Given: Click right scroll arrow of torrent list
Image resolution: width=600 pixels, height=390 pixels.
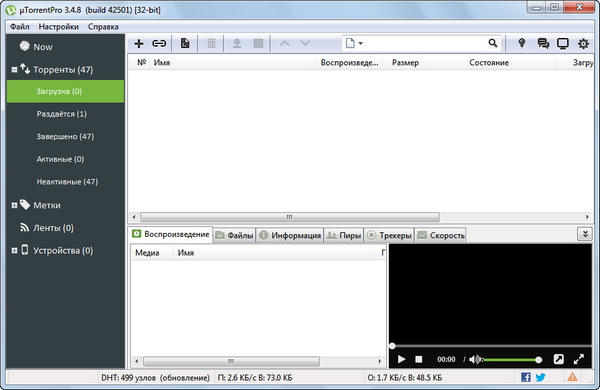Looking at the screenshot, I should click(587, 217).
